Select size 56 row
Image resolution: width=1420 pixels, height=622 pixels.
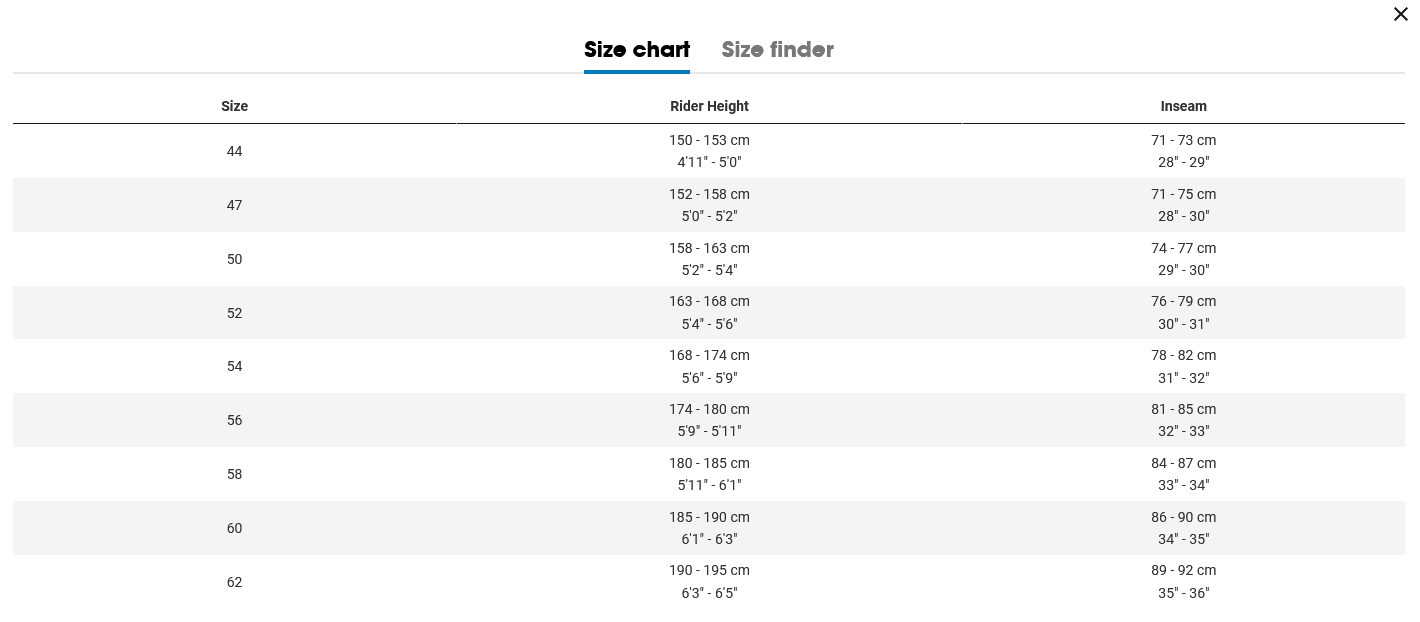234,420
